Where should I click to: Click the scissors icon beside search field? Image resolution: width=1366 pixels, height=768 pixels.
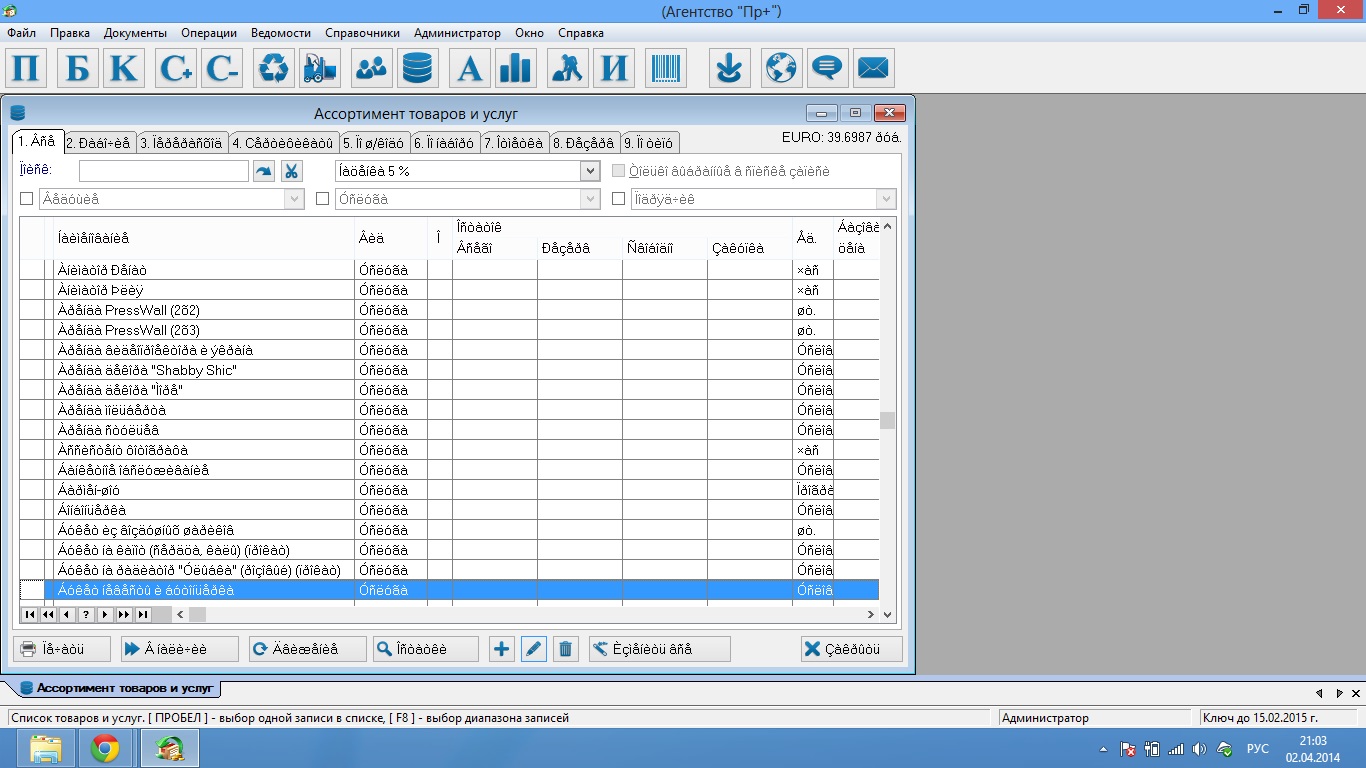coord(291,171)
